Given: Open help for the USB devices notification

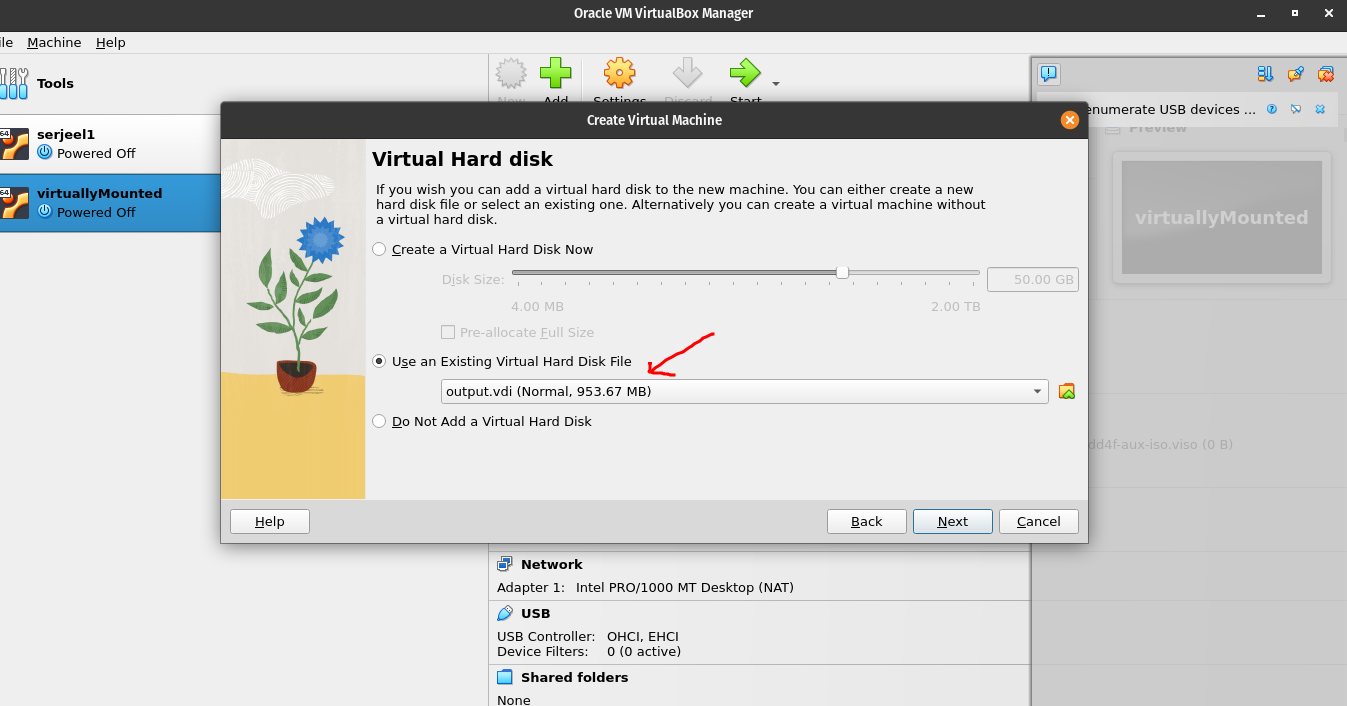Looking at the screenshot, I should coord(1272,109).
